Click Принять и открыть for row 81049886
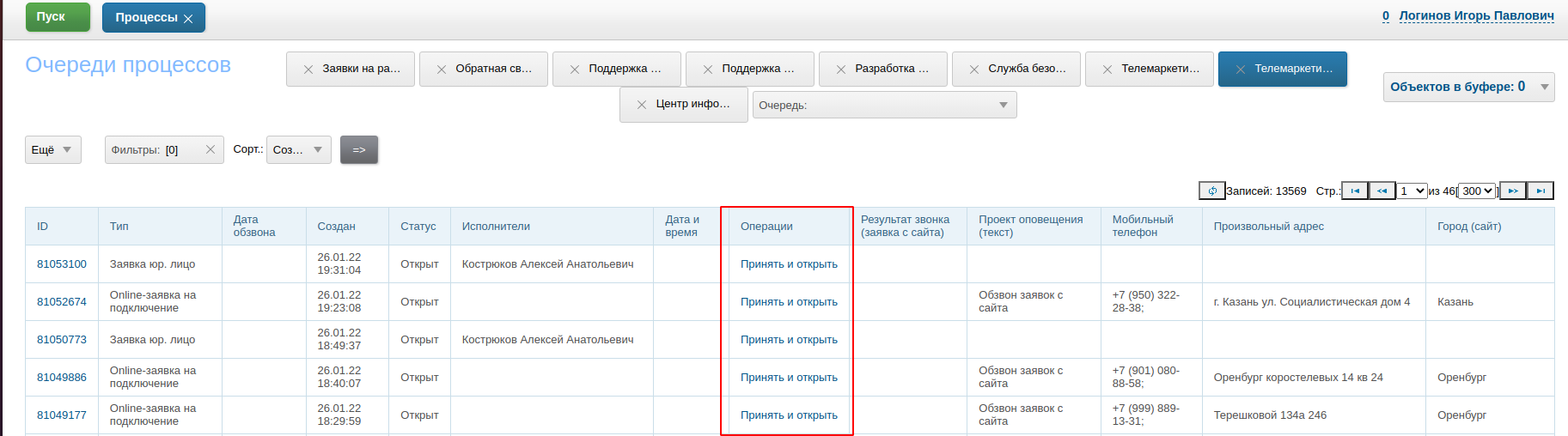This screenshot has height=436, width=1568. tap(789, 378)
